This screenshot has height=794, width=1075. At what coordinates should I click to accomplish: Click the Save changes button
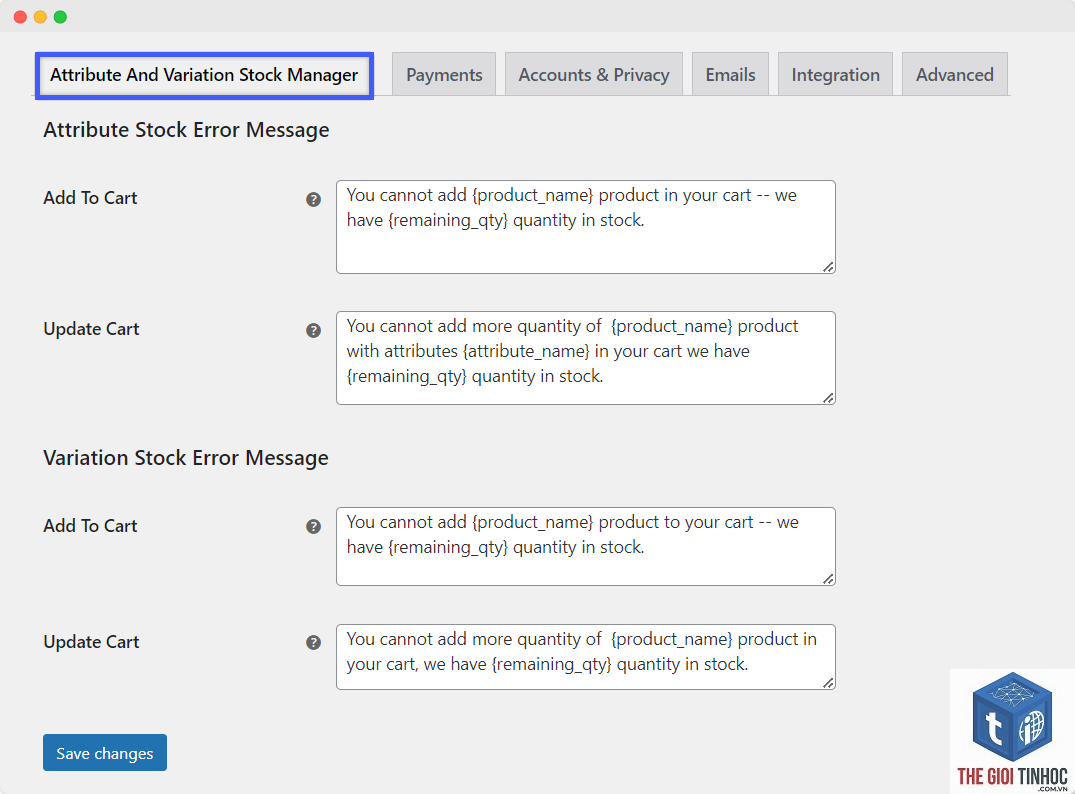pos(105,753)
